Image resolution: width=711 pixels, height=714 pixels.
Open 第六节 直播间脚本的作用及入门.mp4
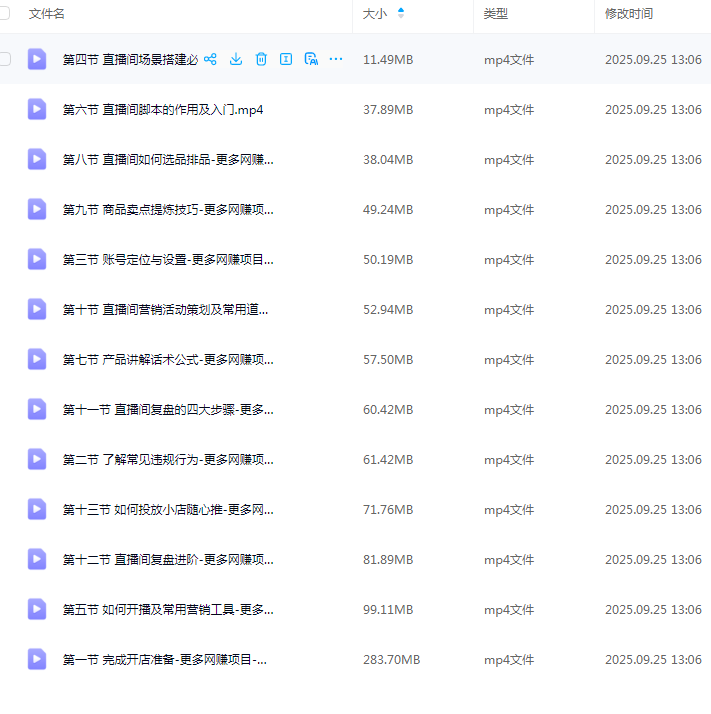point(163,110)
